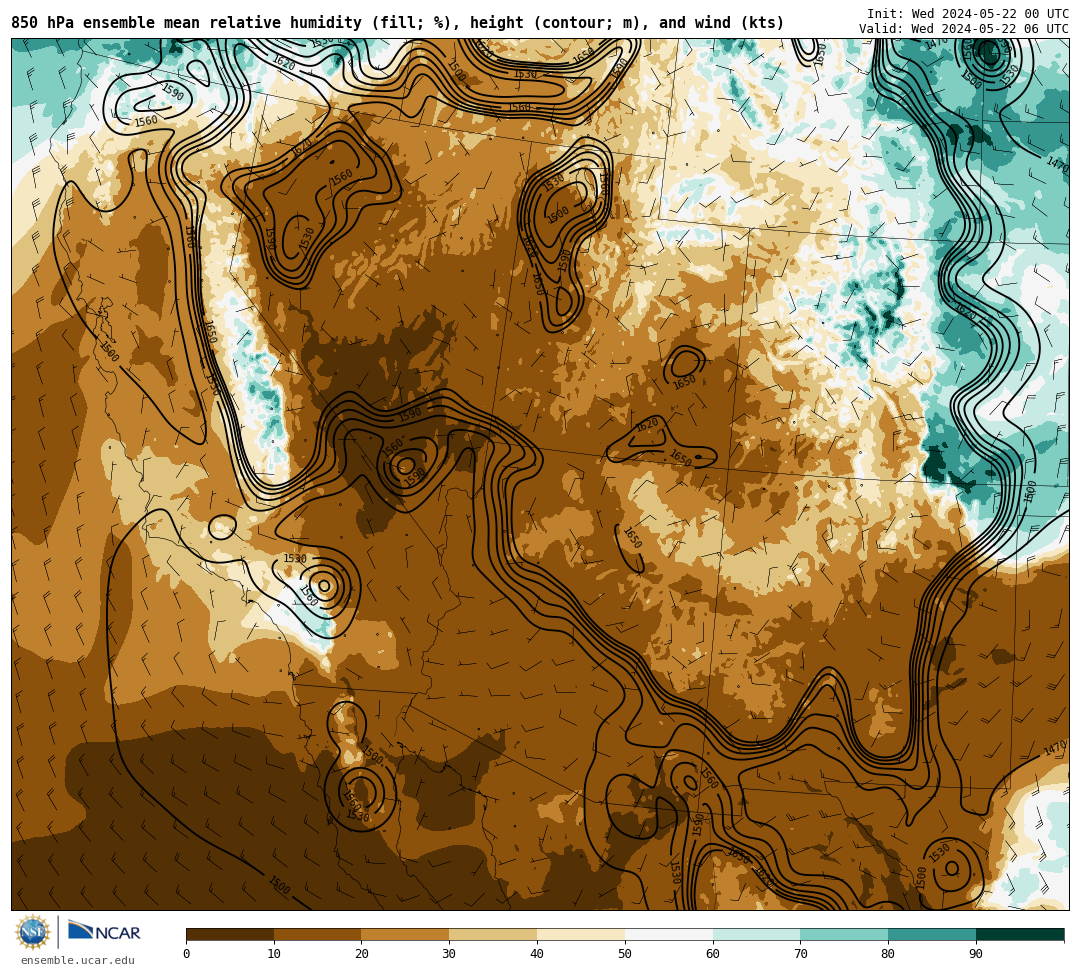The height and width of the screenshot is (973, 1080).
Task: Click the colorbar tick label 90
Action: (976, 954)
